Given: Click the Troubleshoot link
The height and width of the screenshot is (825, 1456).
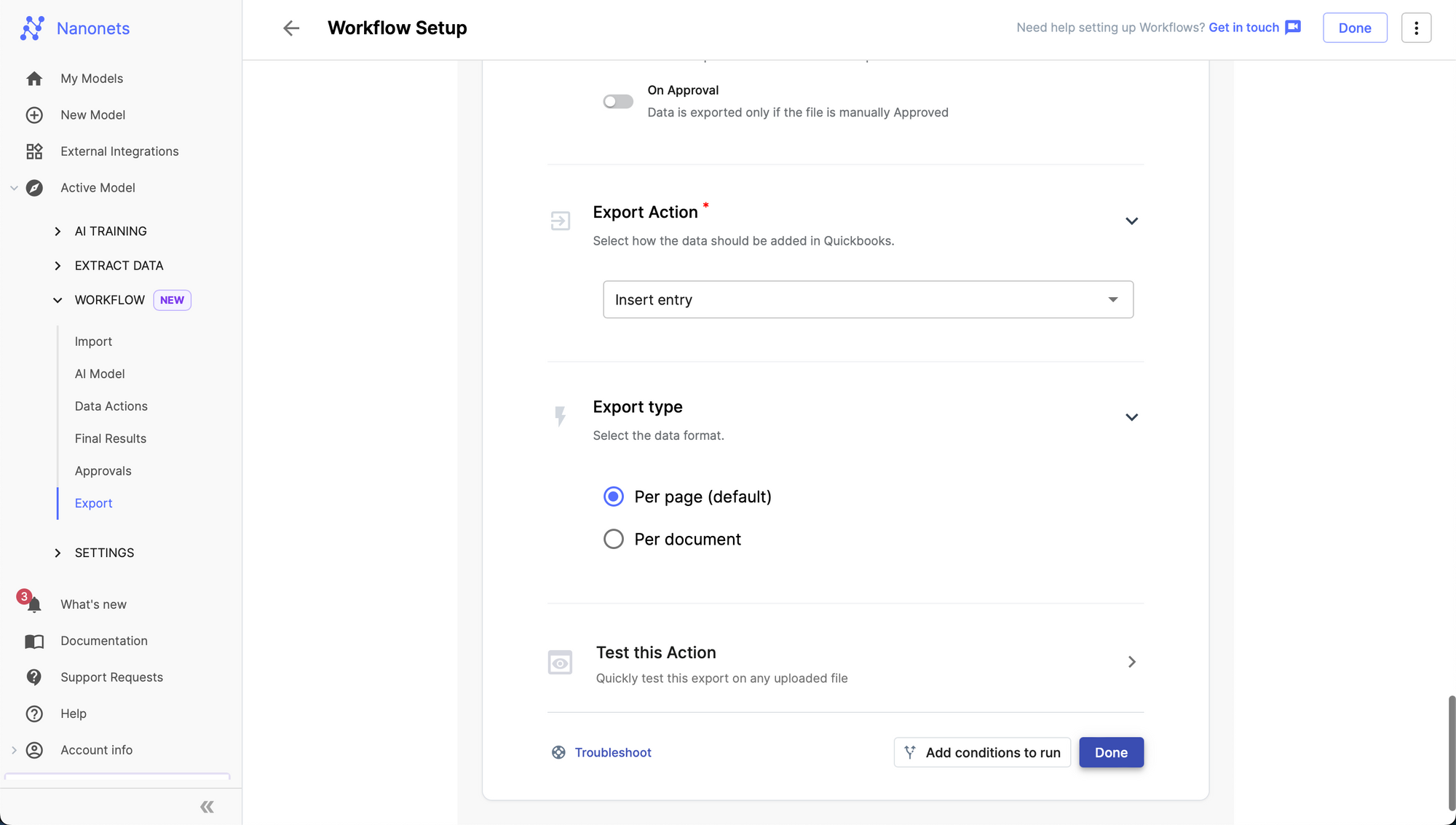Looking at the screenshot, I should coord(612,752).
